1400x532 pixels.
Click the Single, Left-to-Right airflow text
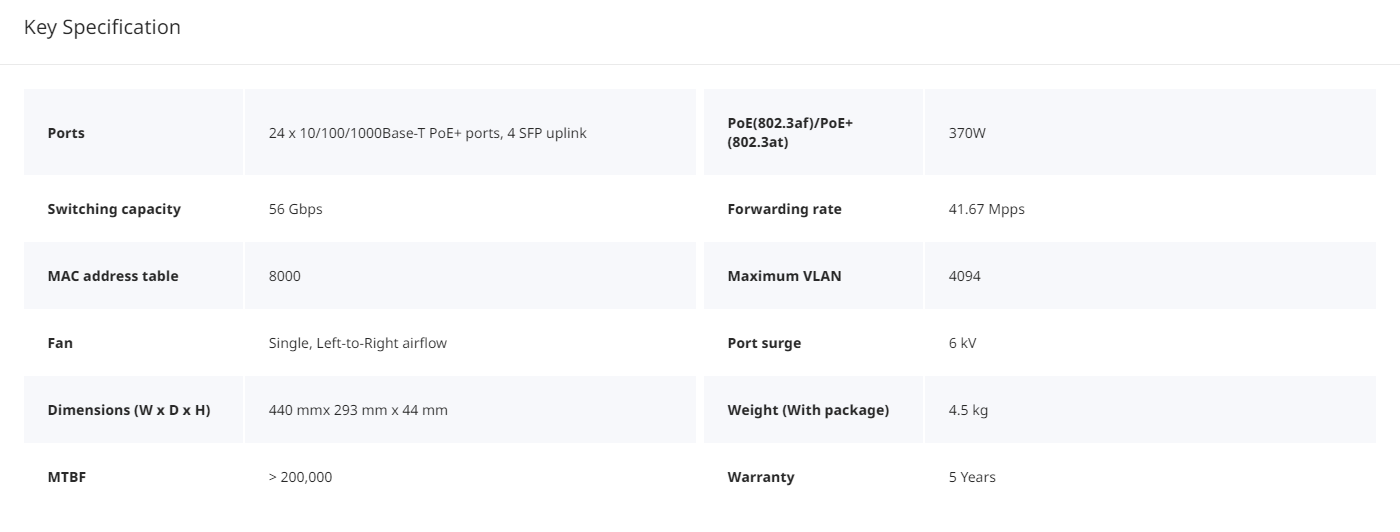click(358, 343)
